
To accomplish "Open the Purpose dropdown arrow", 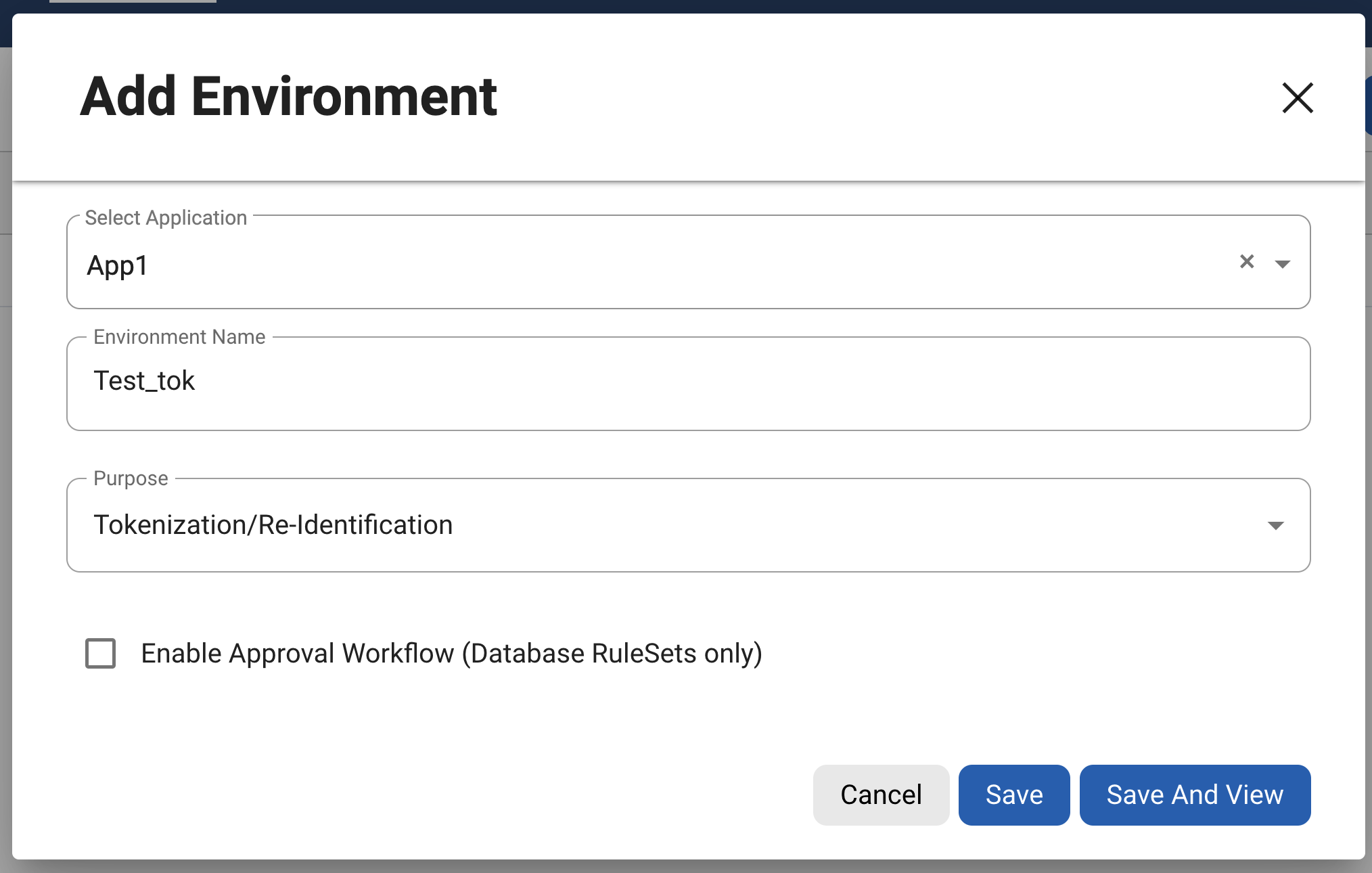I will (1275, 526).
